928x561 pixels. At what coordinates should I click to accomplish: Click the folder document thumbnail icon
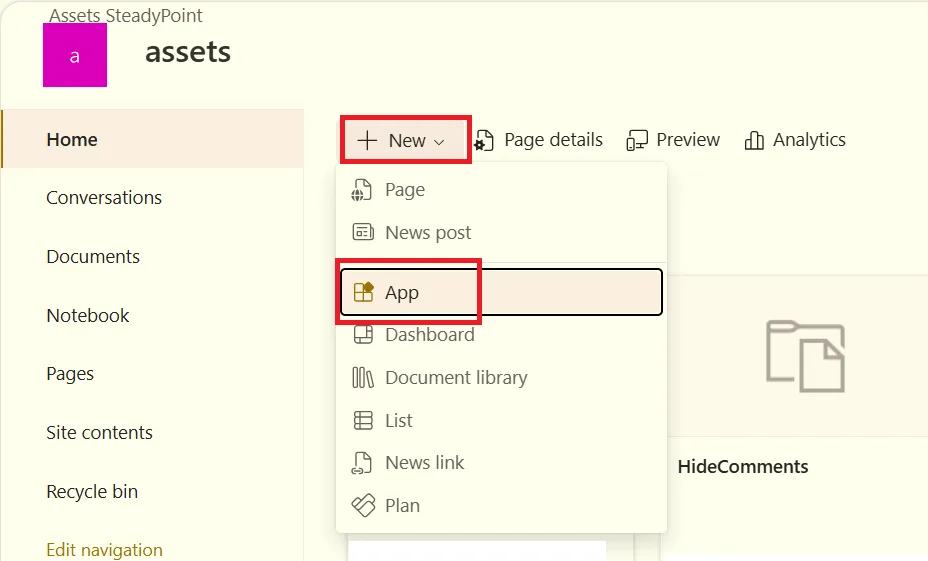(805, 356)
